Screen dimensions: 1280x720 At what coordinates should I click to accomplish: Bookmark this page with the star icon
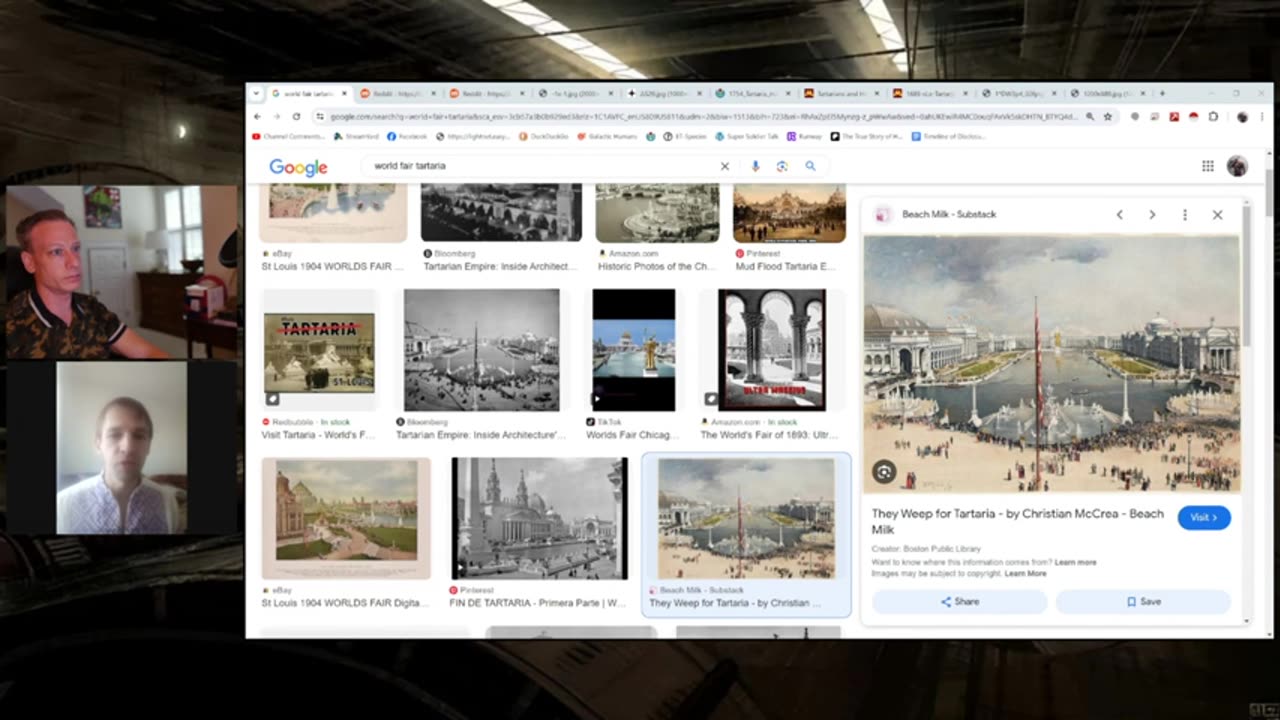point(1107,116)
